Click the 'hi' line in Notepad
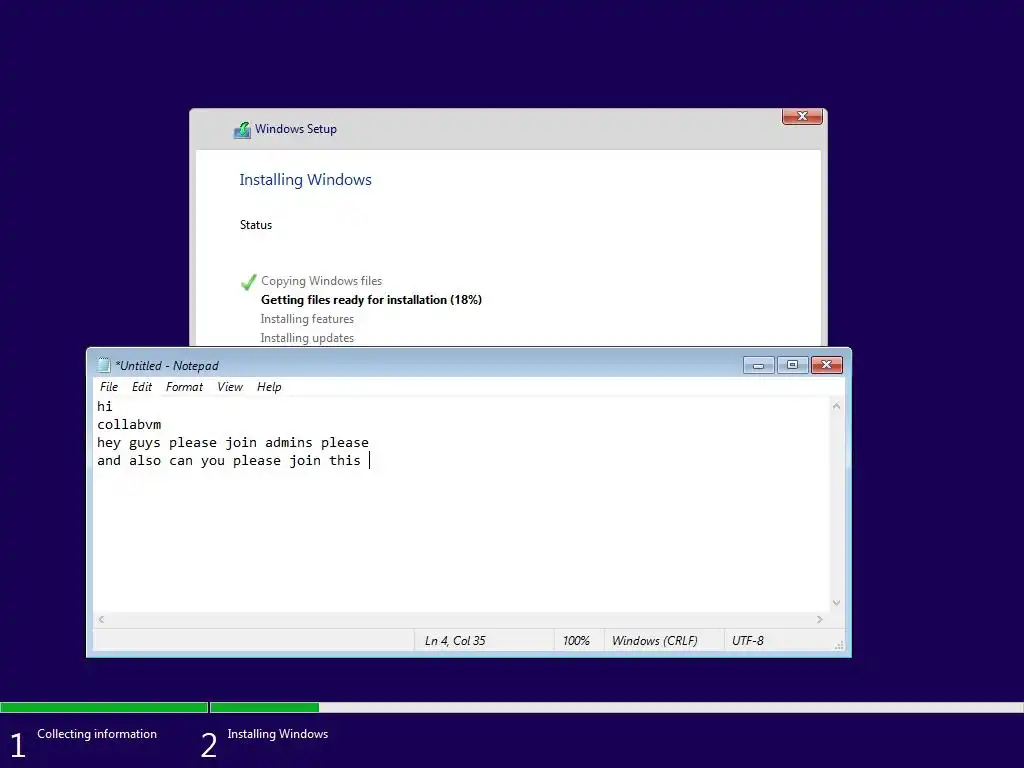 pyautogui.click(x=104, y=406)
